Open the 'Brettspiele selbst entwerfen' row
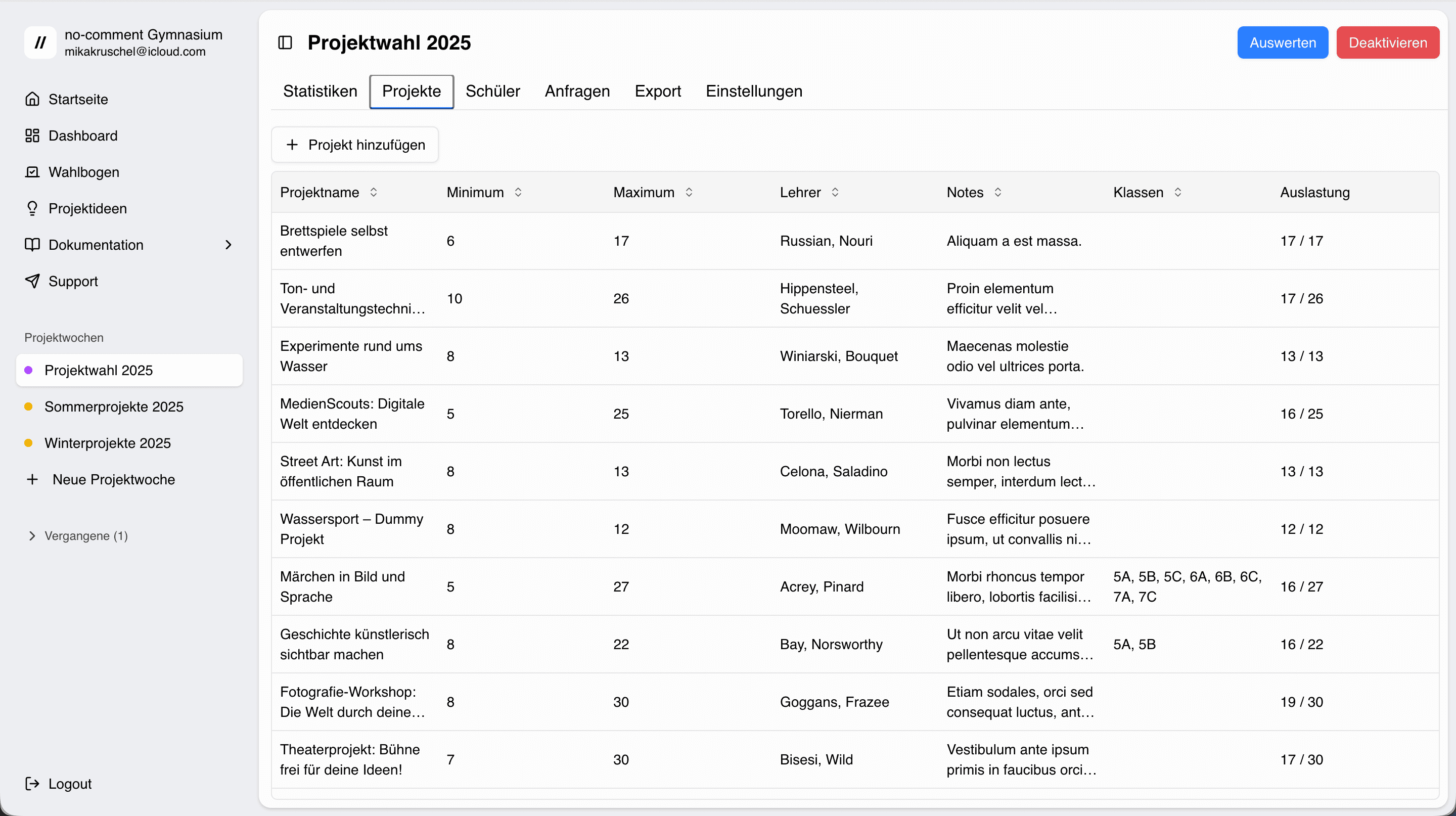The height and width of the screenshot is (816, 1456). (855, 241)
